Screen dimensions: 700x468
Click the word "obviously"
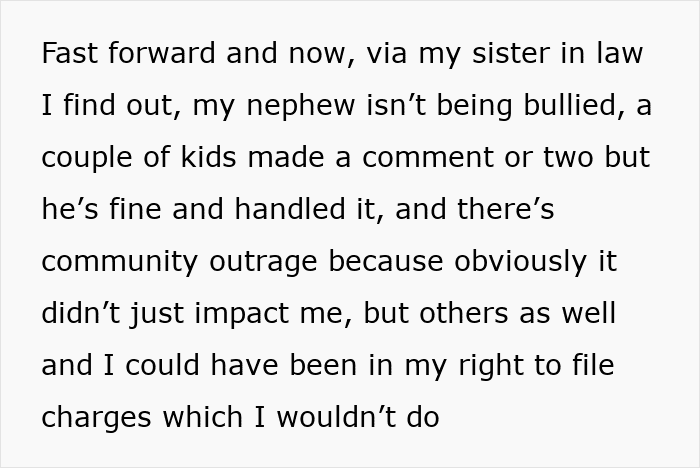(520, 261)
